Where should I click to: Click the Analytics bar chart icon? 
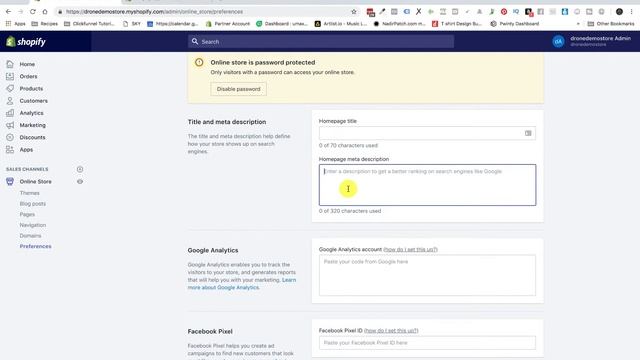(10, 113)
